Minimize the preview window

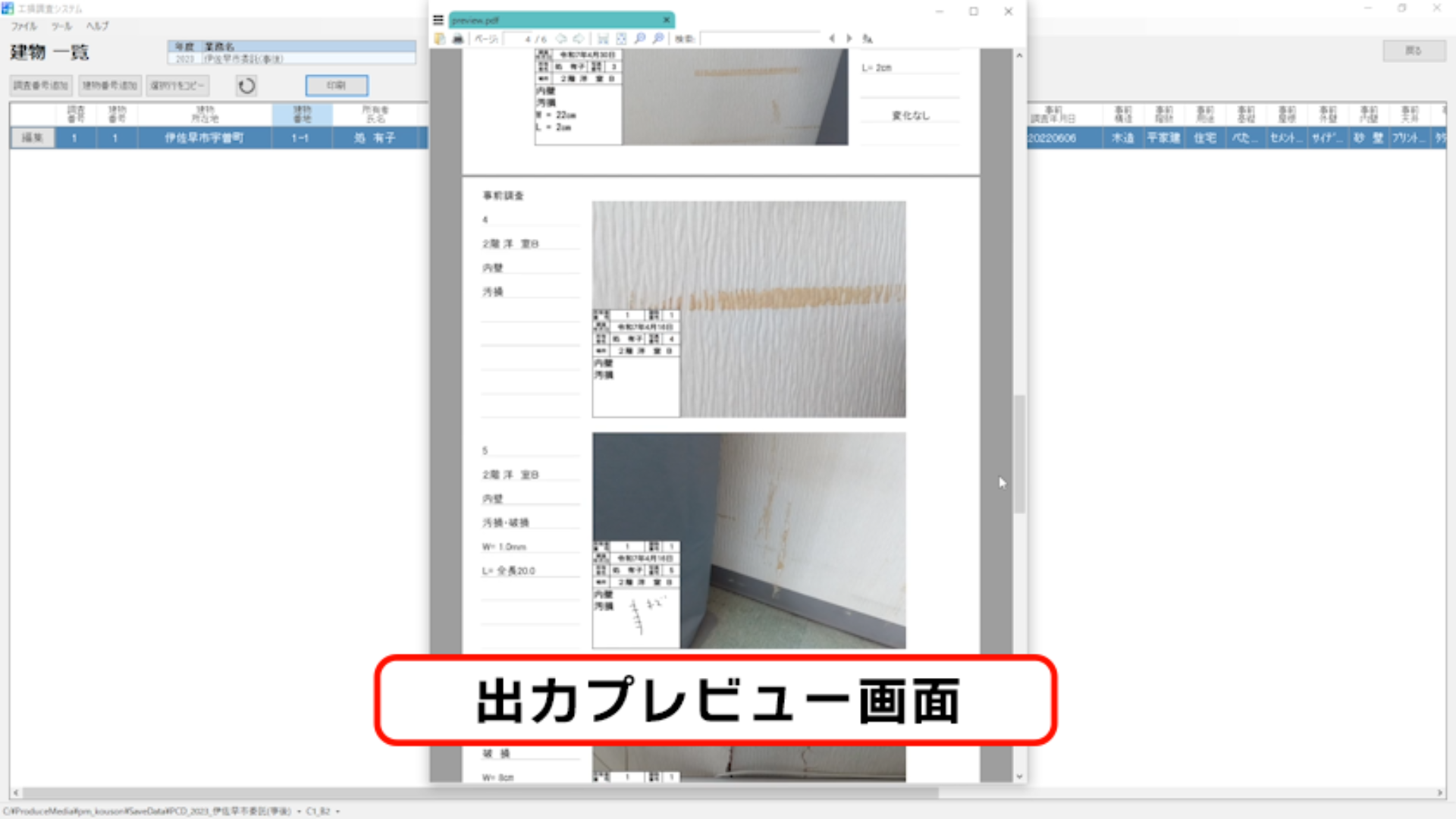click(x=940, y=11)
